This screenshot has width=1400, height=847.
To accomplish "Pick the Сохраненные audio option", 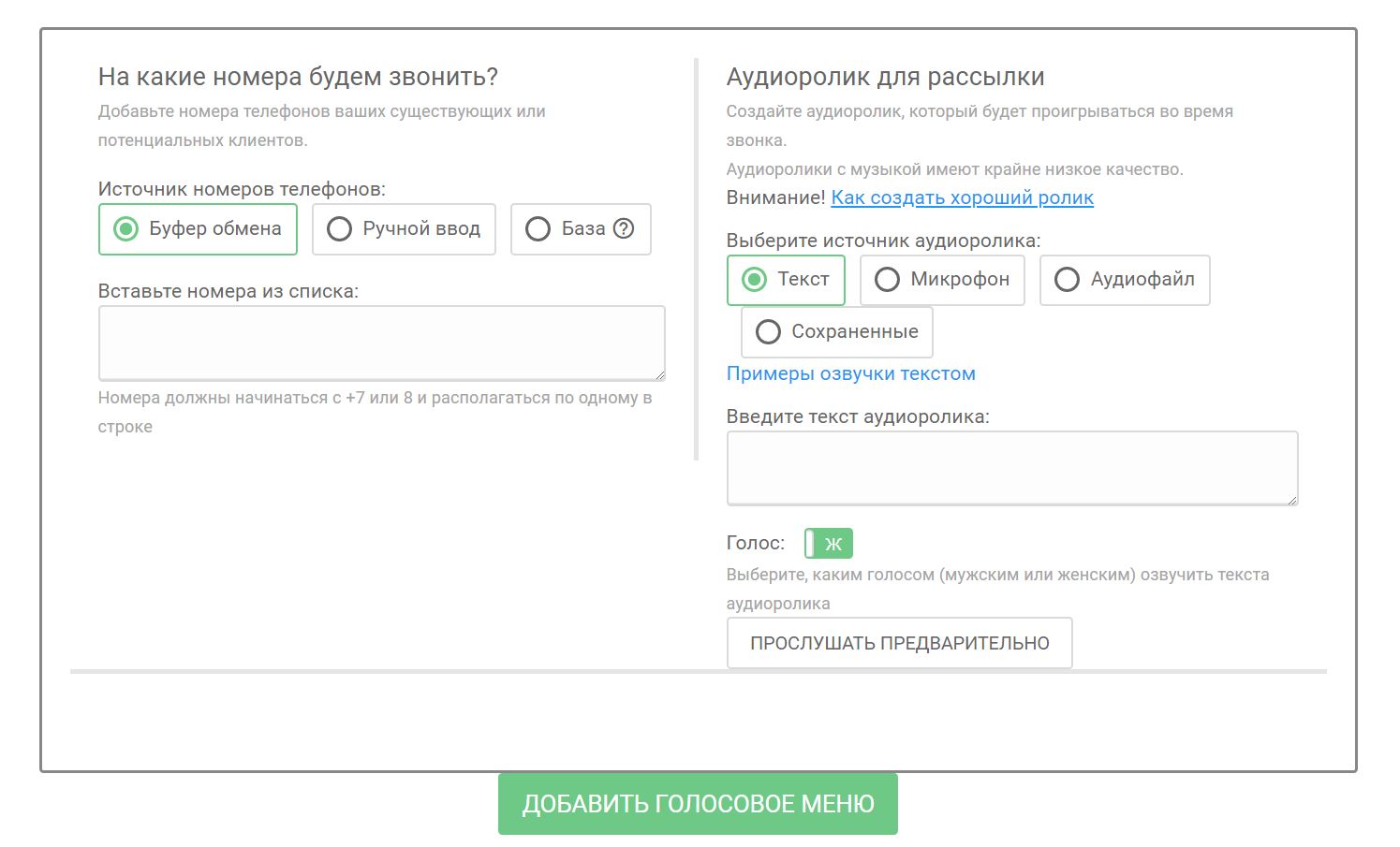I will (837, 332).
